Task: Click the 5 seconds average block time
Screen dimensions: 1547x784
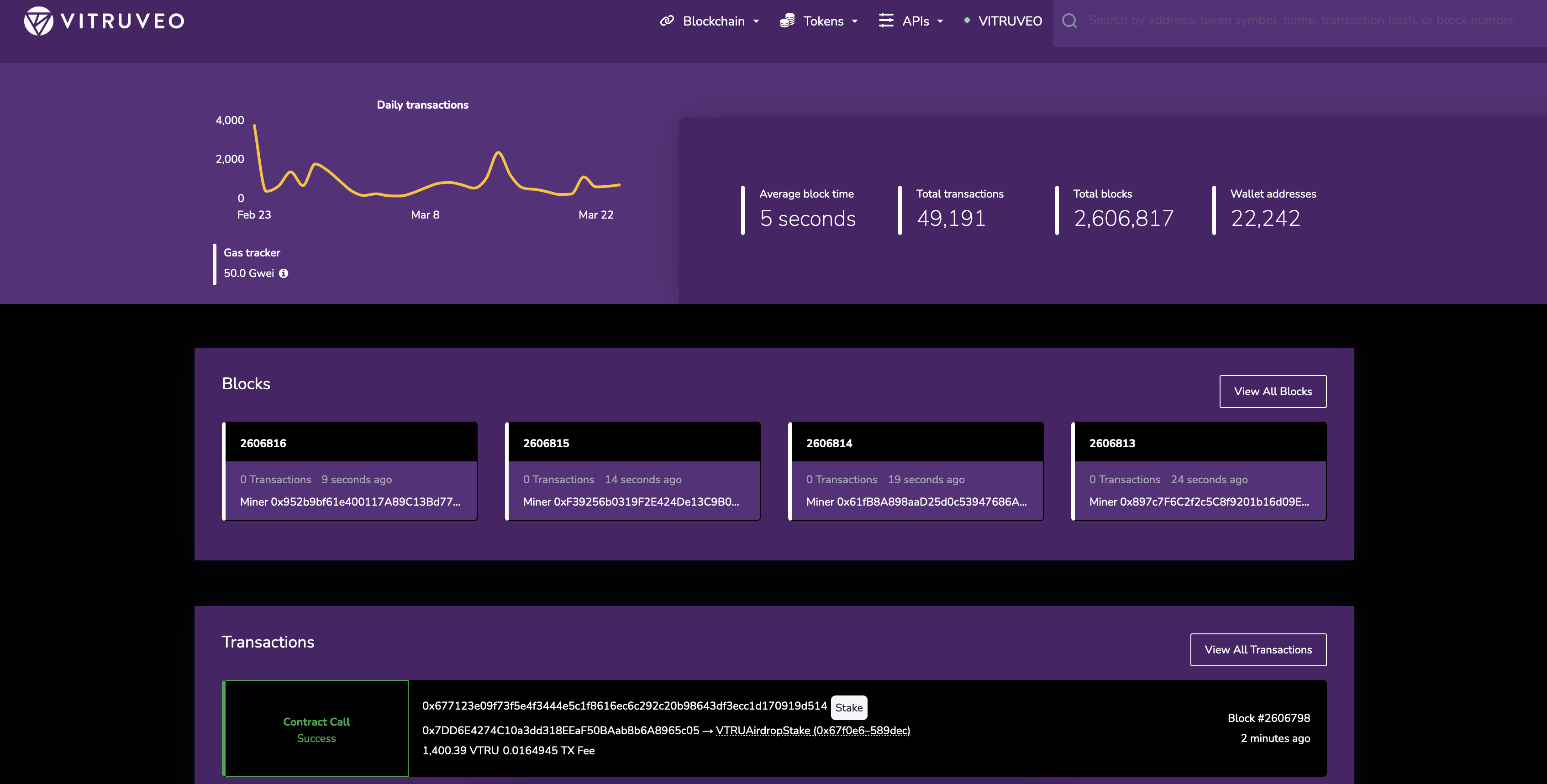Action: tap(808, 219)
